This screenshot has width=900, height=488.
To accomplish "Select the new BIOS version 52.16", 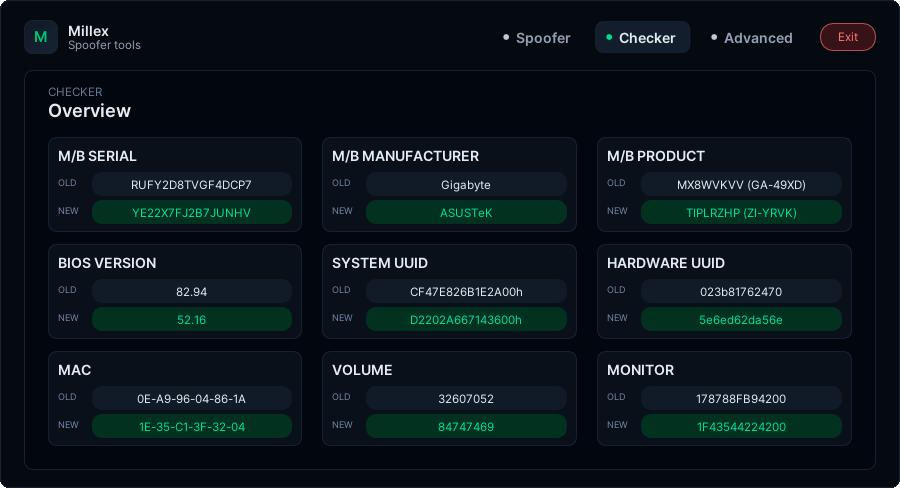I will (x=192, y=319).
